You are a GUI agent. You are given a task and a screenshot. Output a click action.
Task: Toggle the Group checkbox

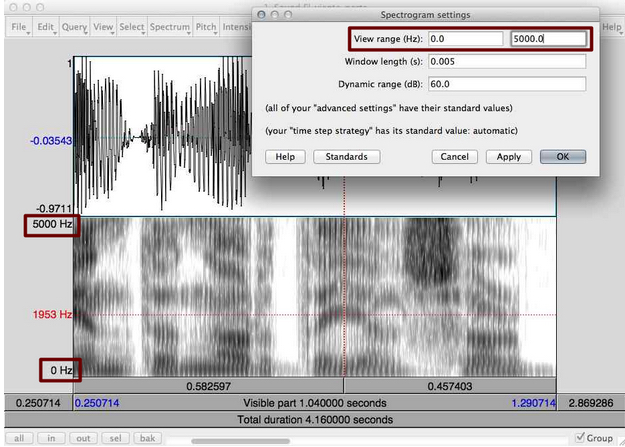point(581,438)
